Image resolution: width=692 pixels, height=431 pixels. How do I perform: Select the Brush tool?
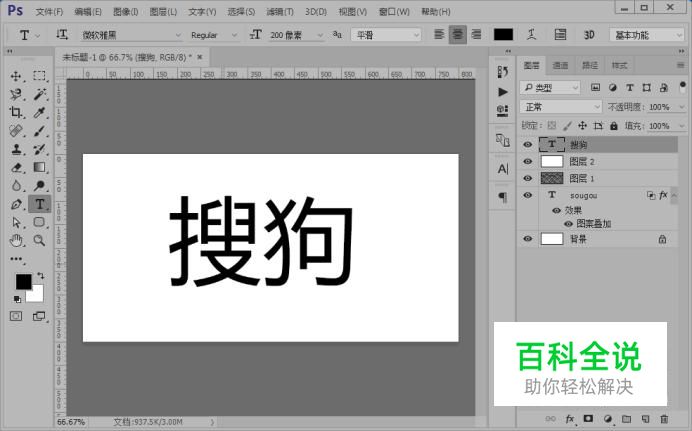click(x=39, y=131)
